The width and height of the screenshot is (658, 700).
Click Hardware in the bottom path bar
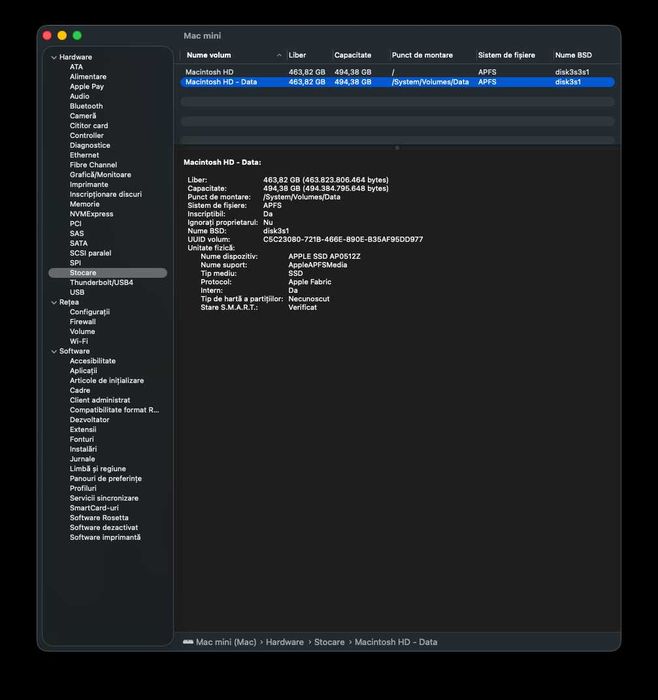point(285,642)
